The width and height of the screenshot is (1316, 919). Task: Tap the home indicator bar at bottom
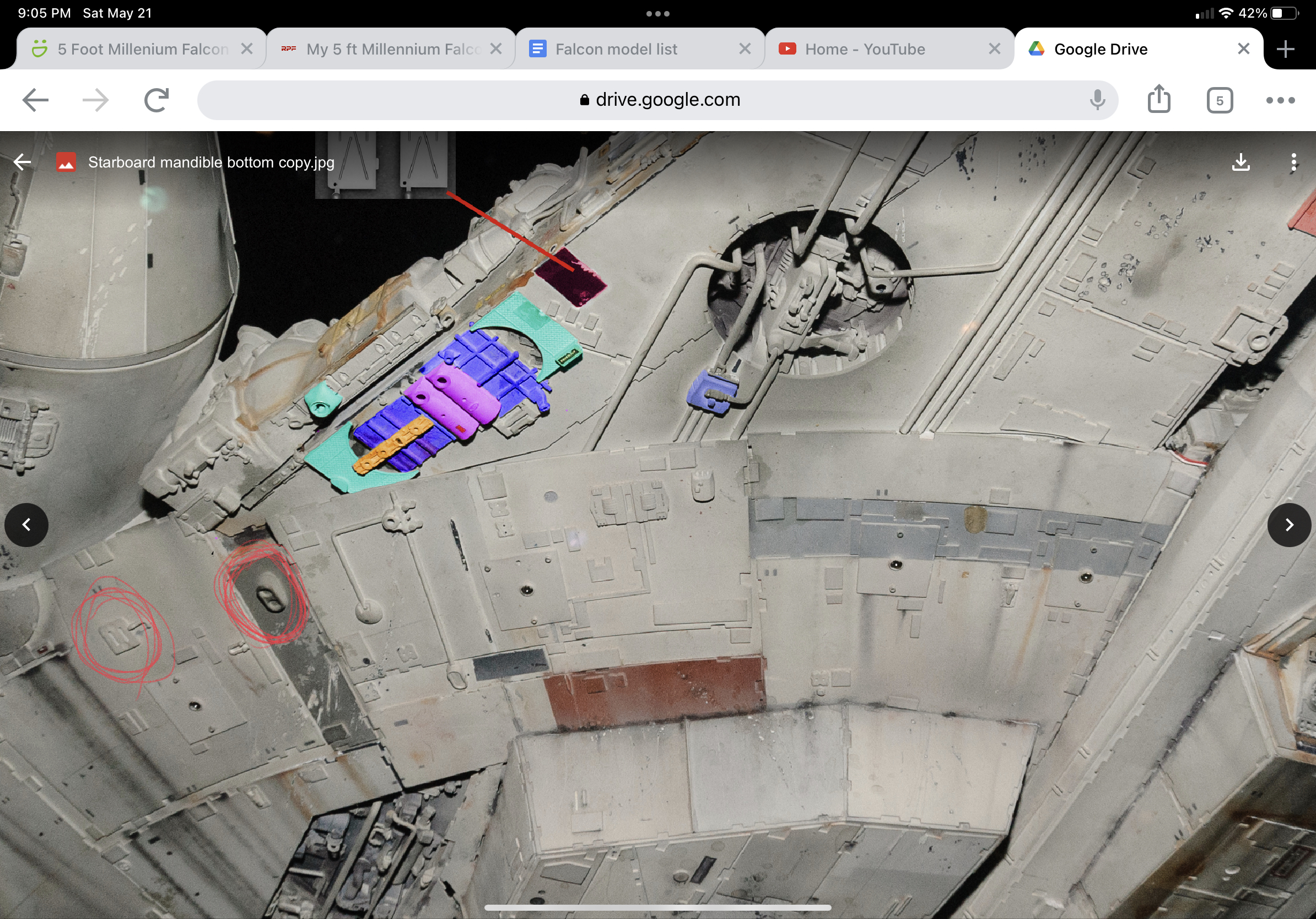(x=658, y=907)
